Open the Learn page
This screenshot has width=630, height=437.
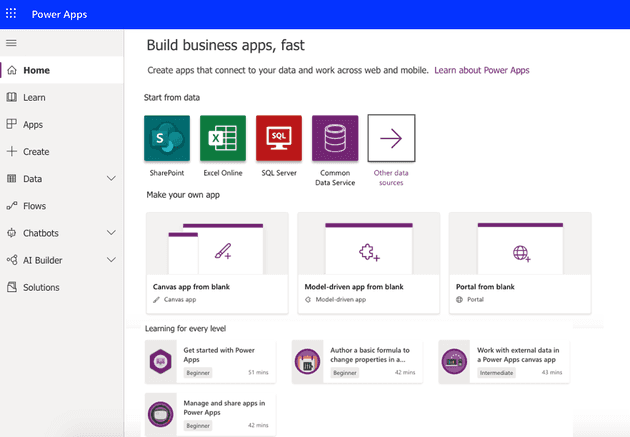pyautogui.click(x=62, y=97)
